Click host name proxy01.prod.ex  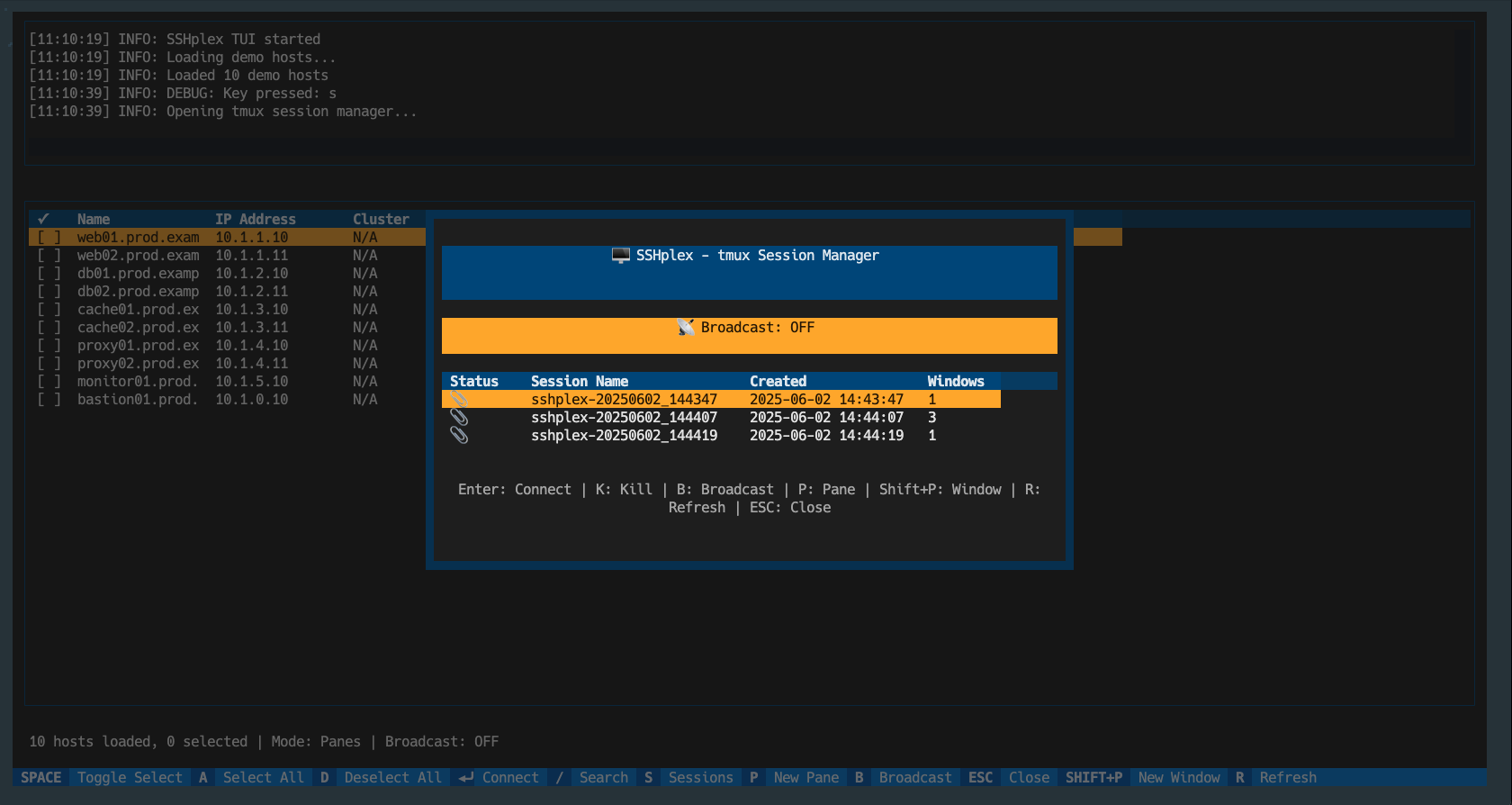[139, 346]
